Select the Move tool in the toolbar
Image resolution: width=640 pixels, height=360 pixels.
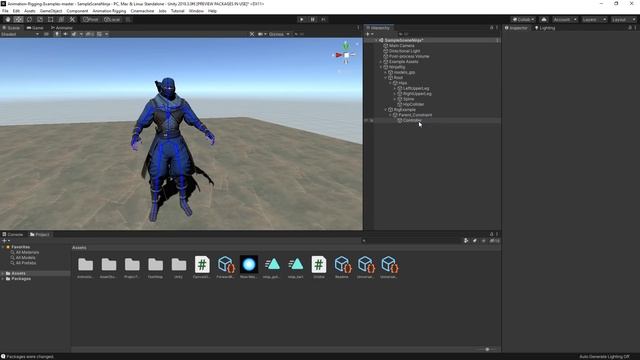pyautogui.click(x=18, y=20)
